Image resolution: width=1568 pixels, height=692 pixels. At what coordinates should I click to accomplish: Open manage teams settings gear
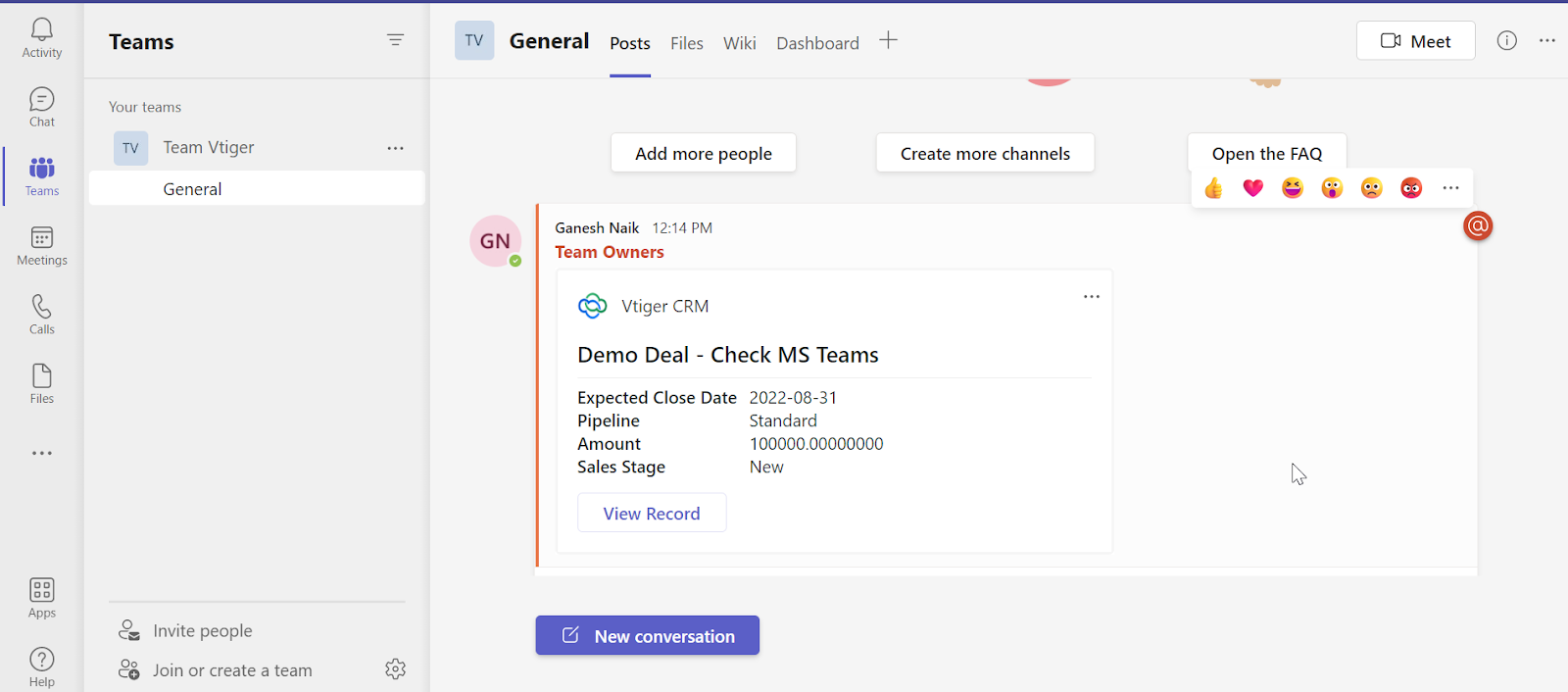point(395,669)
